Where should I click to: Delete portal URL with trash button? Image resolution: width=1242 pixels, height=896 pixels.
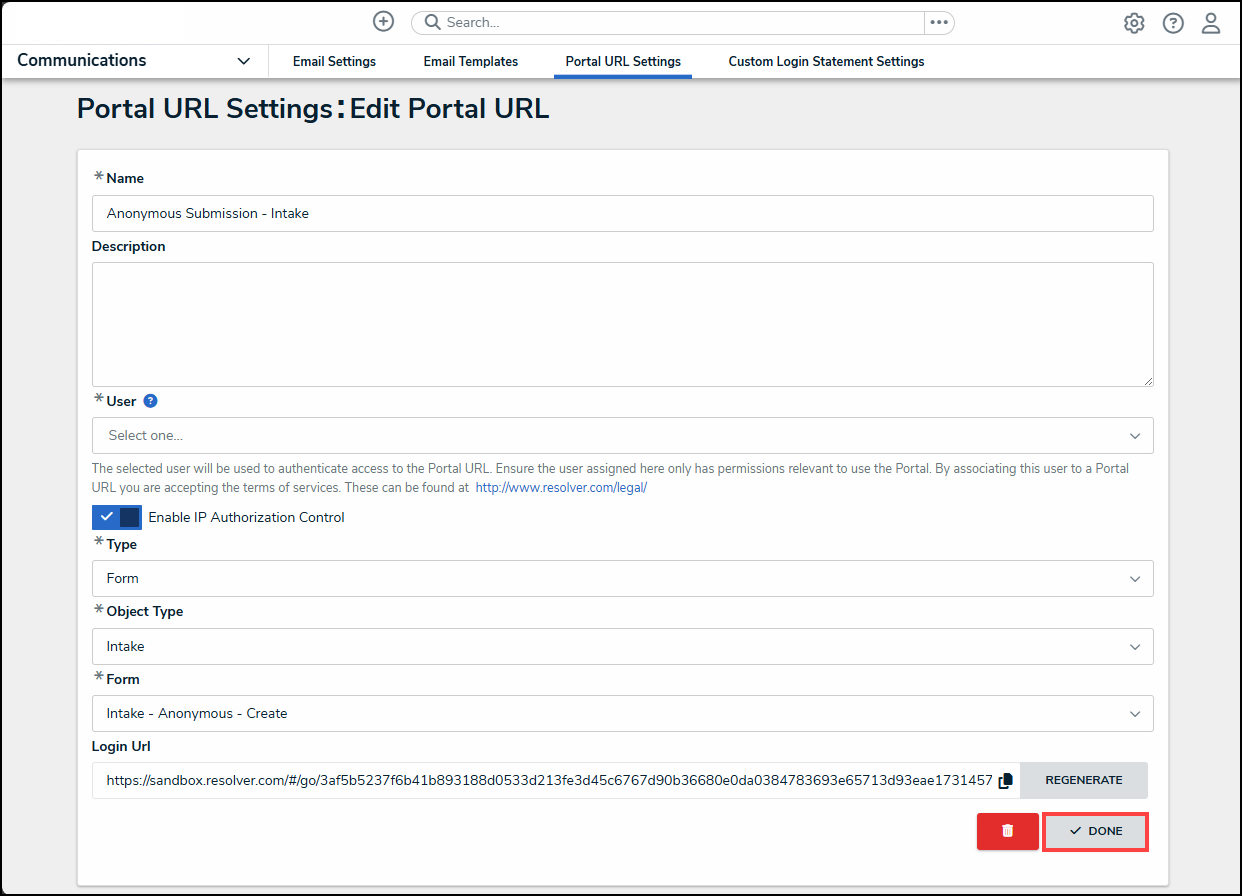coord(1007,831)
